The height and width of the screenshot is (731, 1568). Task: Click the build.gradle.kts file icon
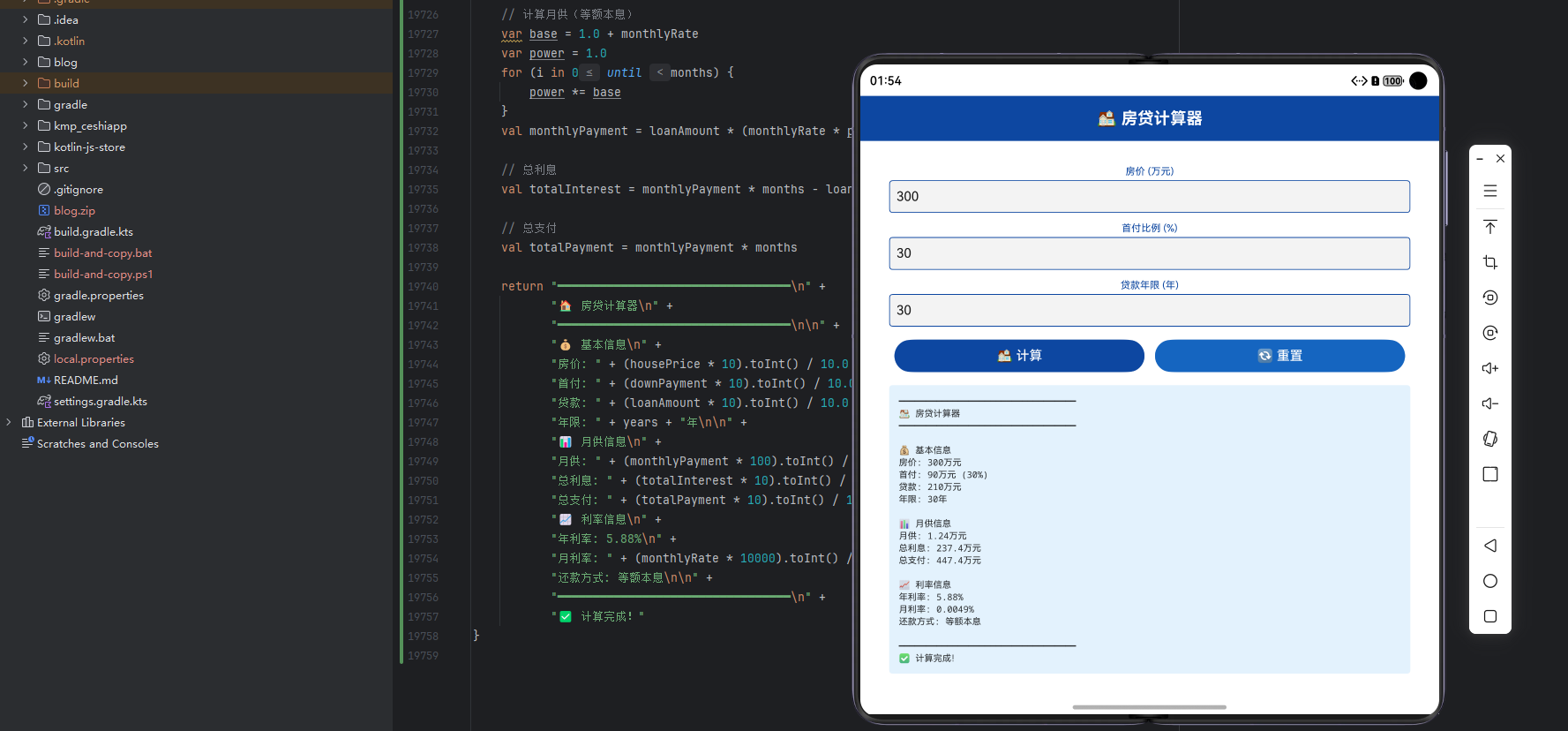point(44,232)
